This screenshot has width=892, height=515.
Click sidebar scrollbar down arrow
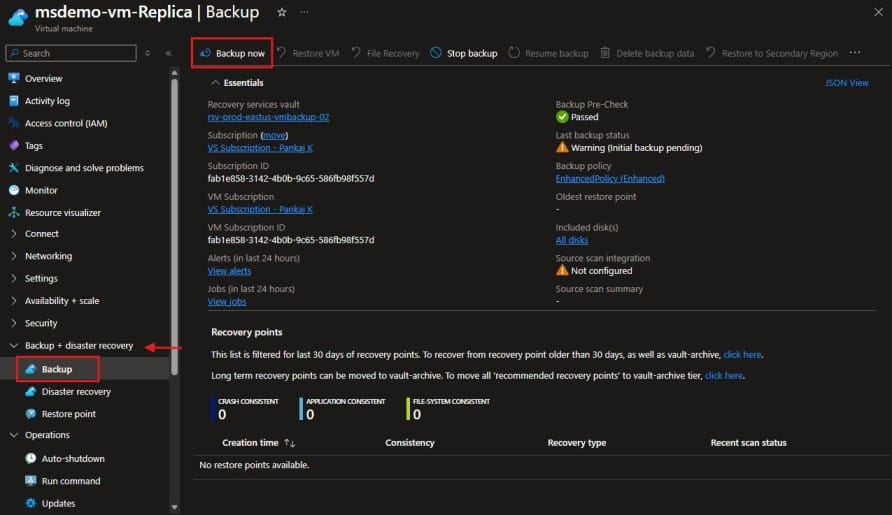[175, 507]
